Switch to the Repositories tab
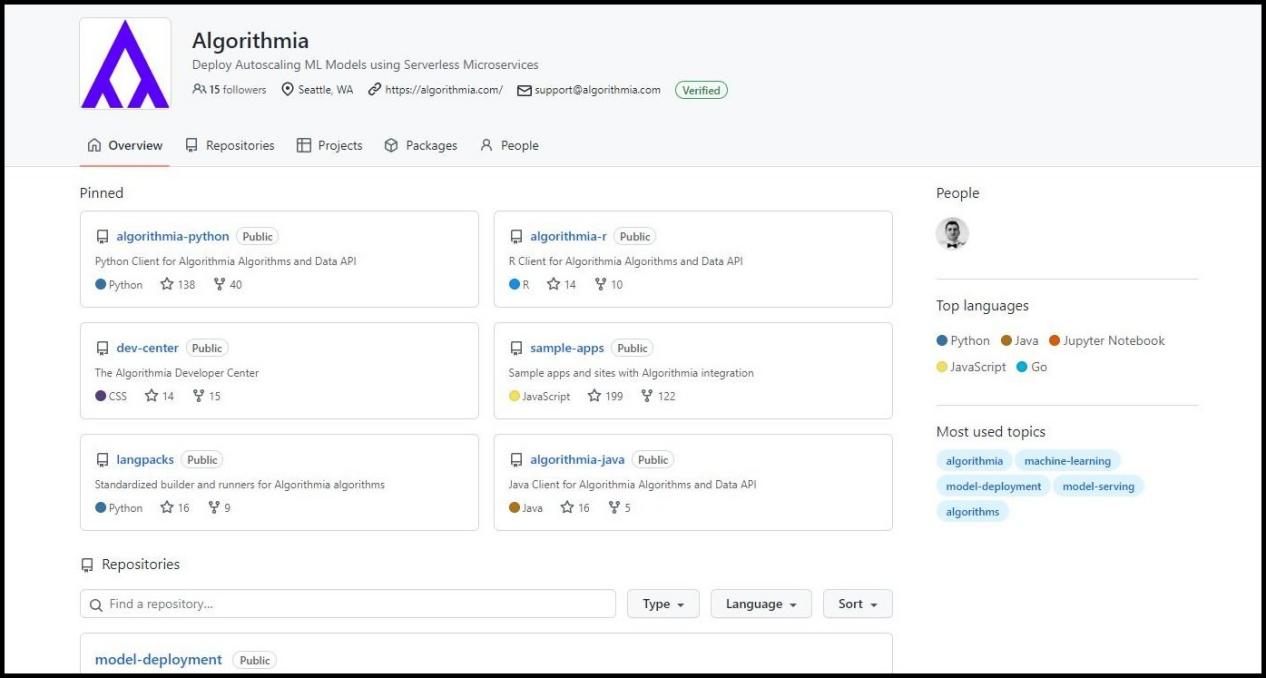The image size is (1266, 678). point(229,145)
